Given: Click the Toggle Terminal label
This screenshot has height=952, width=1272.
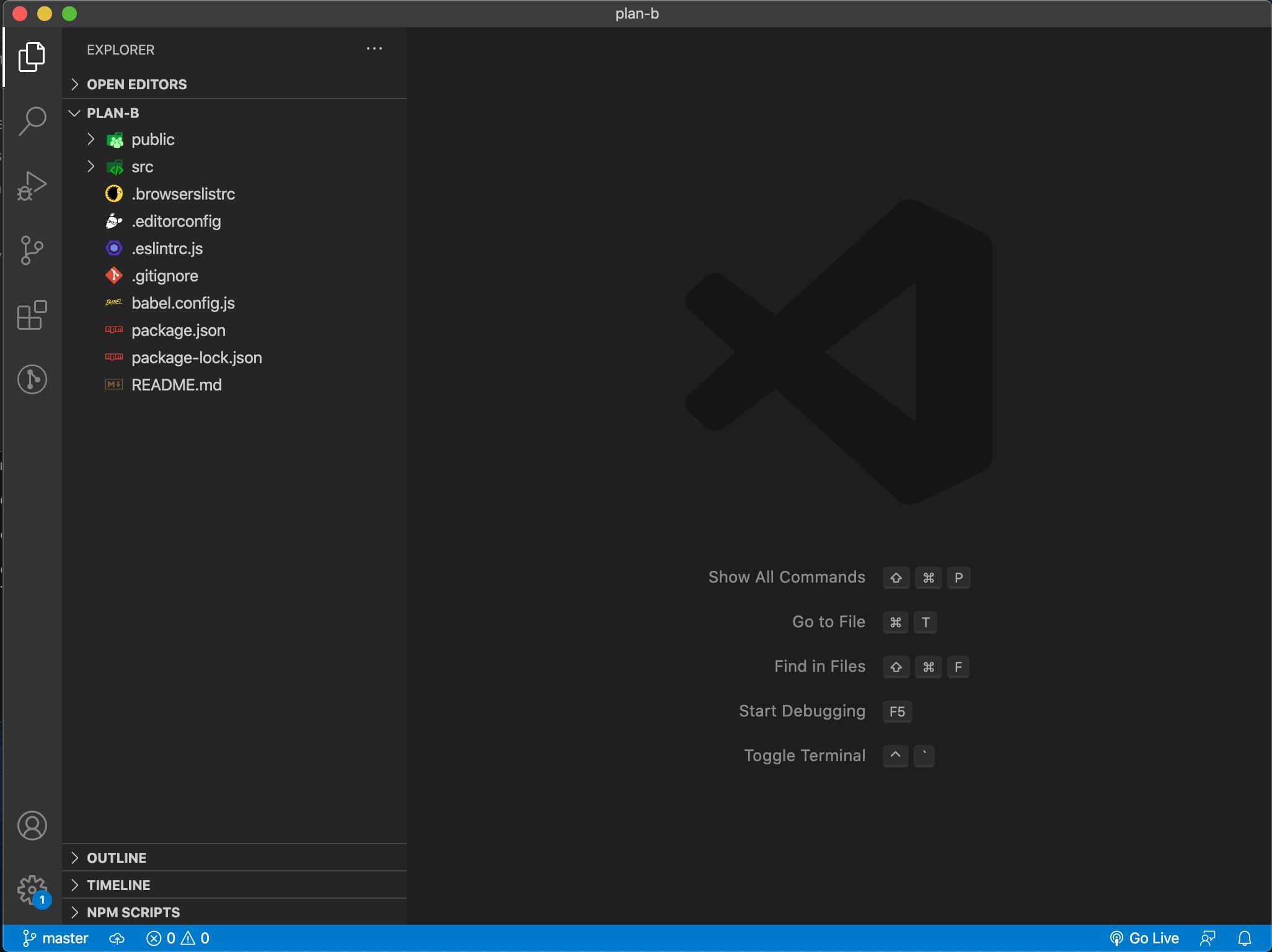Looking at the screenshot, I should coord(805,756).
